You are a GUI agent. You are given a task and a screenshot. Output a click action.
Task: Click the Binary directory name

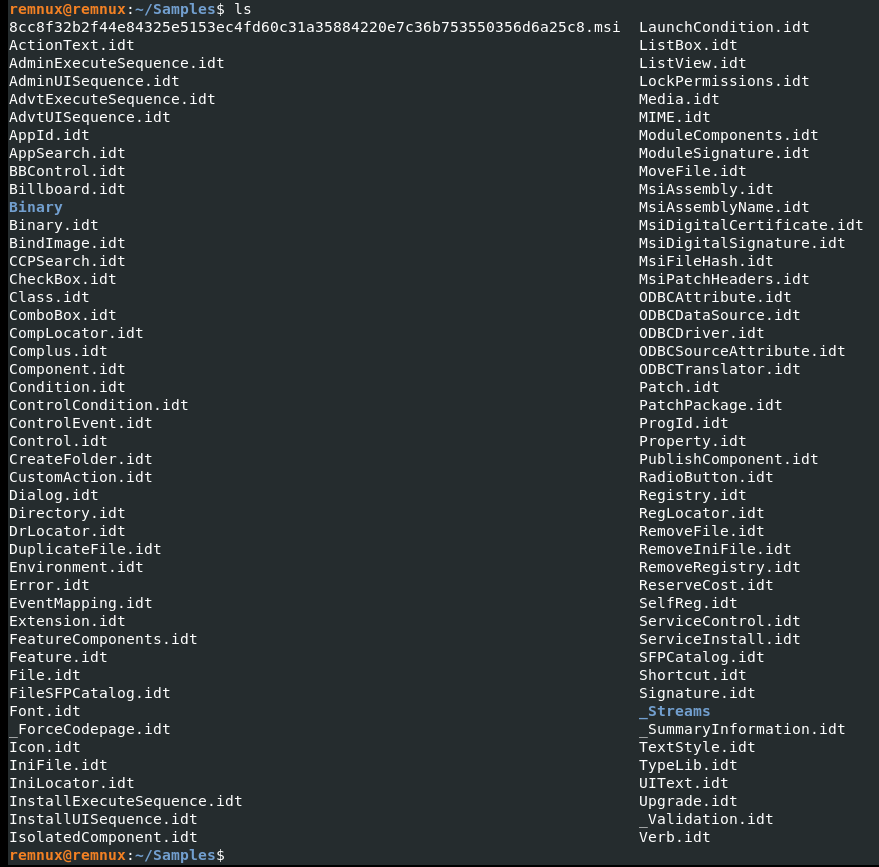35,207
